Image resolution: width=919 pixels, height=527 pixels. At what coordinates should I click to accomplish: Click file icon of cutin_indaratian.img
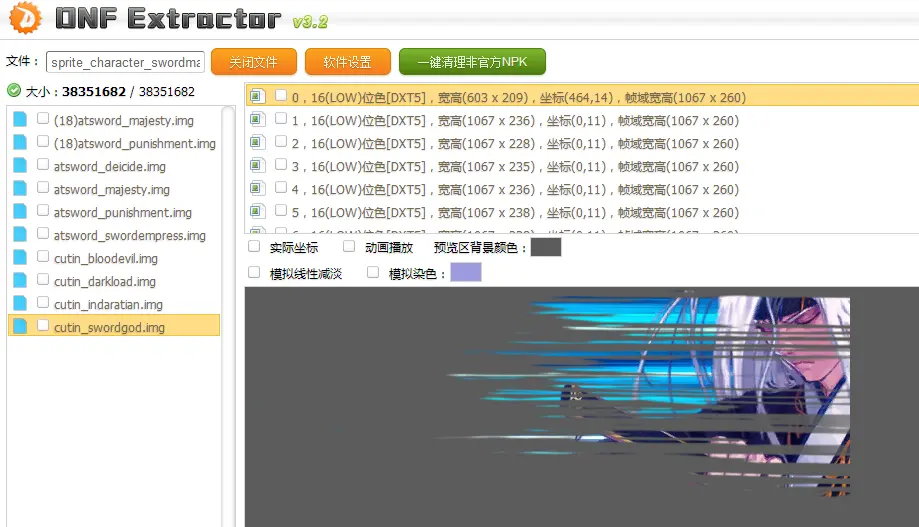(20, 303)
